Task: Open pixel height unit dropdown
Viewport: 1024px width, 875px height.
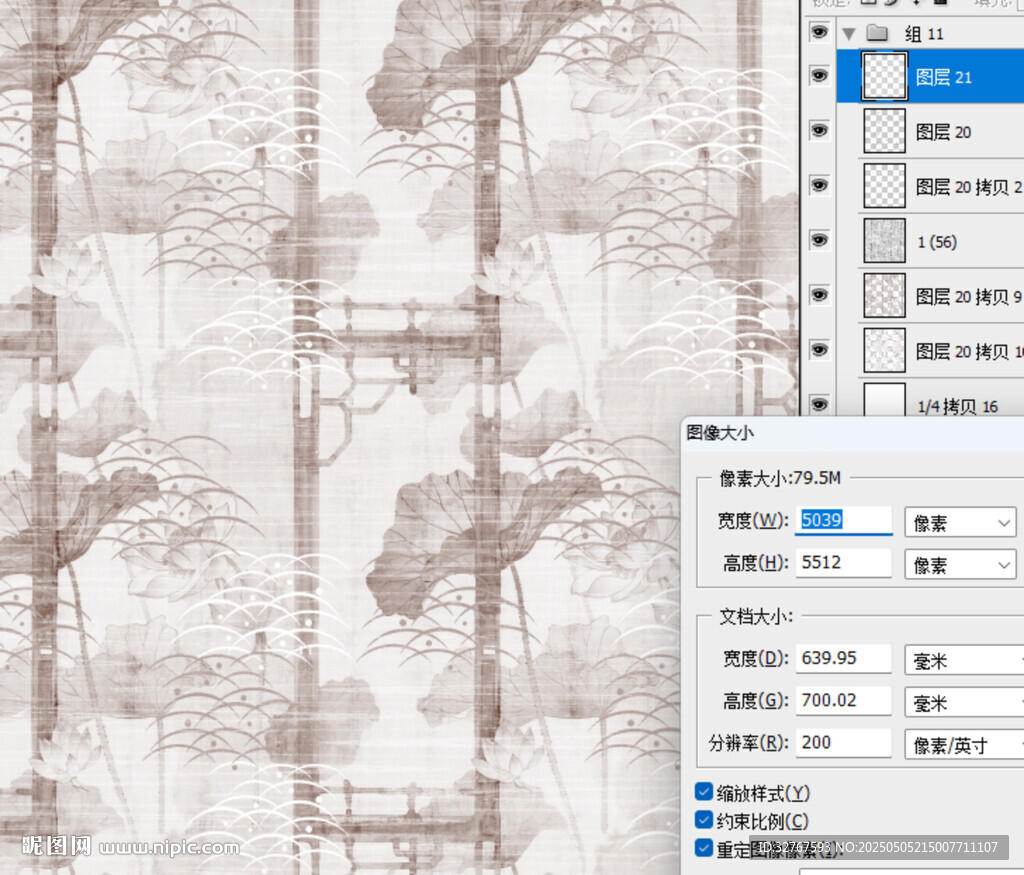Action: point(960,565)
